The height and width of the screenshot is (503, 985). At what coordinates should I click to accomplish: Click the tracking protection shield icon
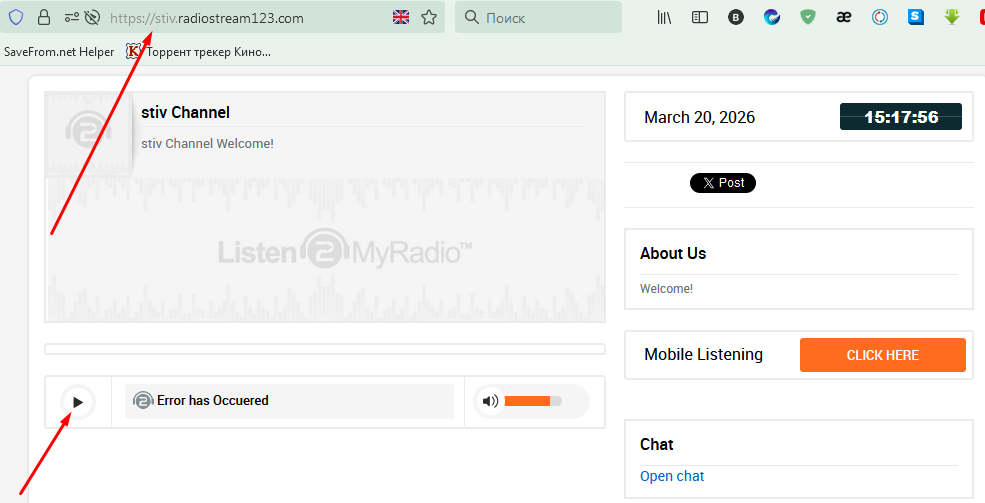tap(16, 17)
